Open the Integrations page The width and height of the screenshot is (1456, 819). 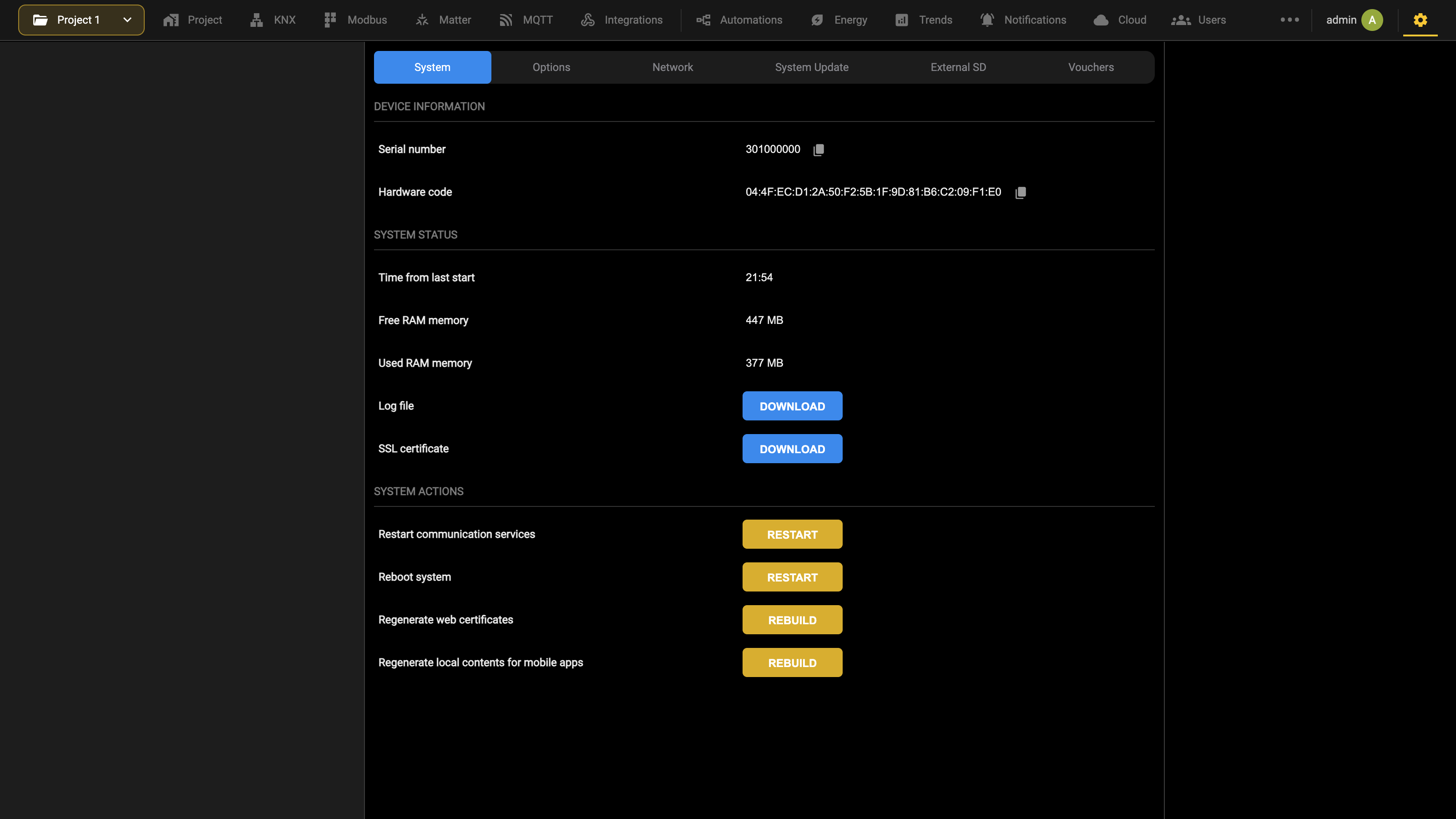click(622, 20)
